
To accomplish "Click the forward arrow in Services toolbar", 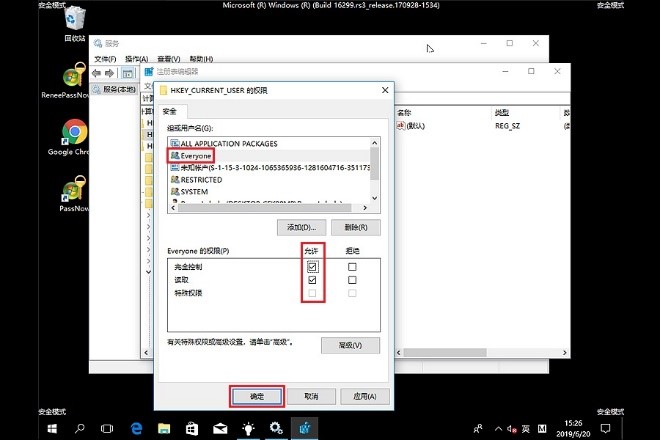I will (x=109, y=73).
